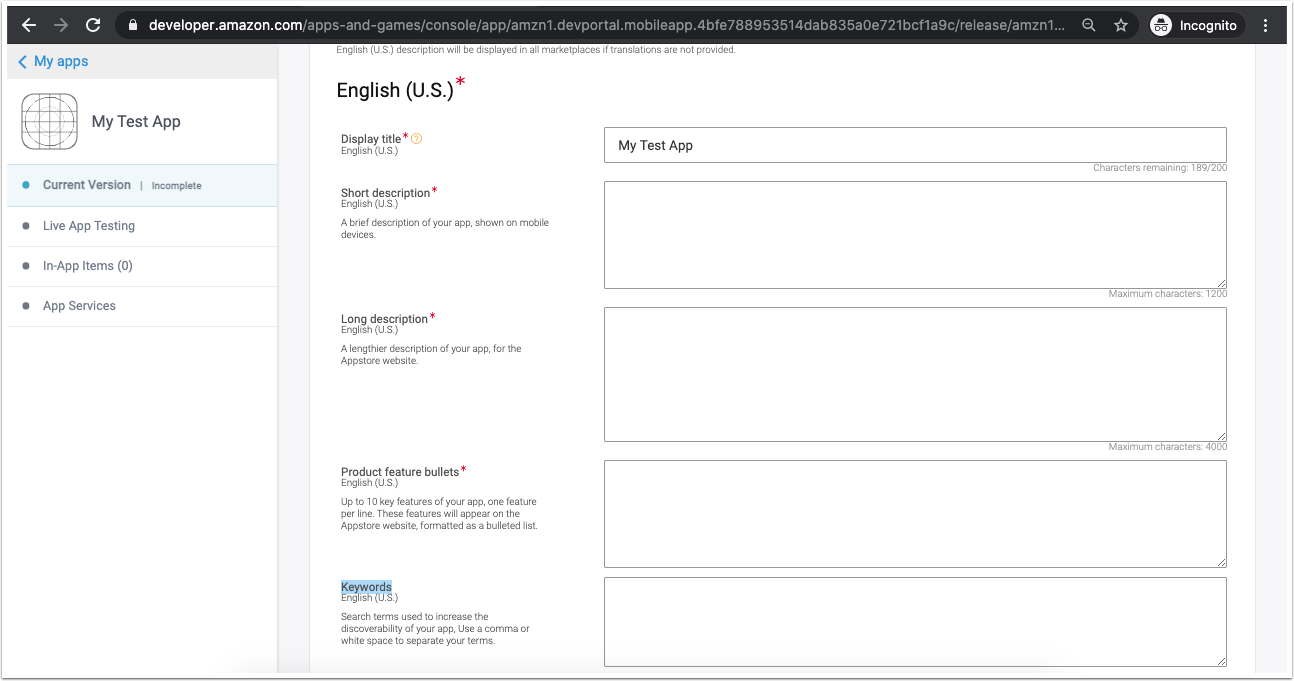The image size is (1294, 681).
Task: Go back via My apps link
Action: tap(53, 61)
